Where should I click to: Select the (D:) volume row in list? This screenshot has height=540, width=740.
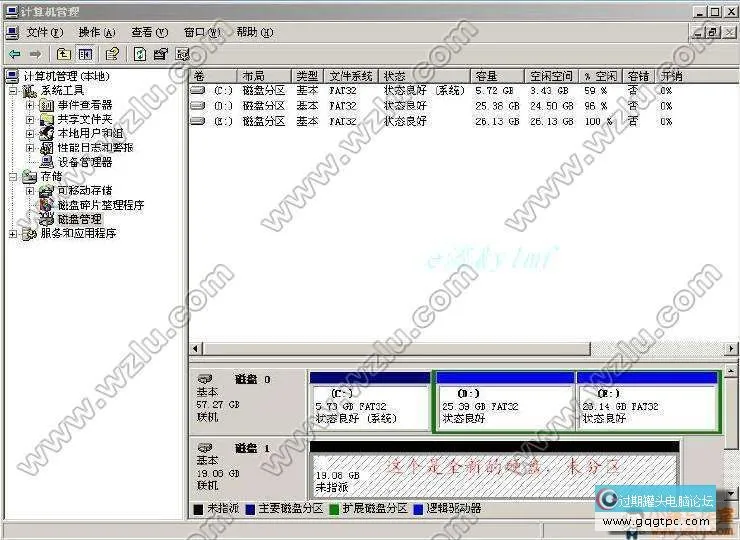(x=431, y=106)
